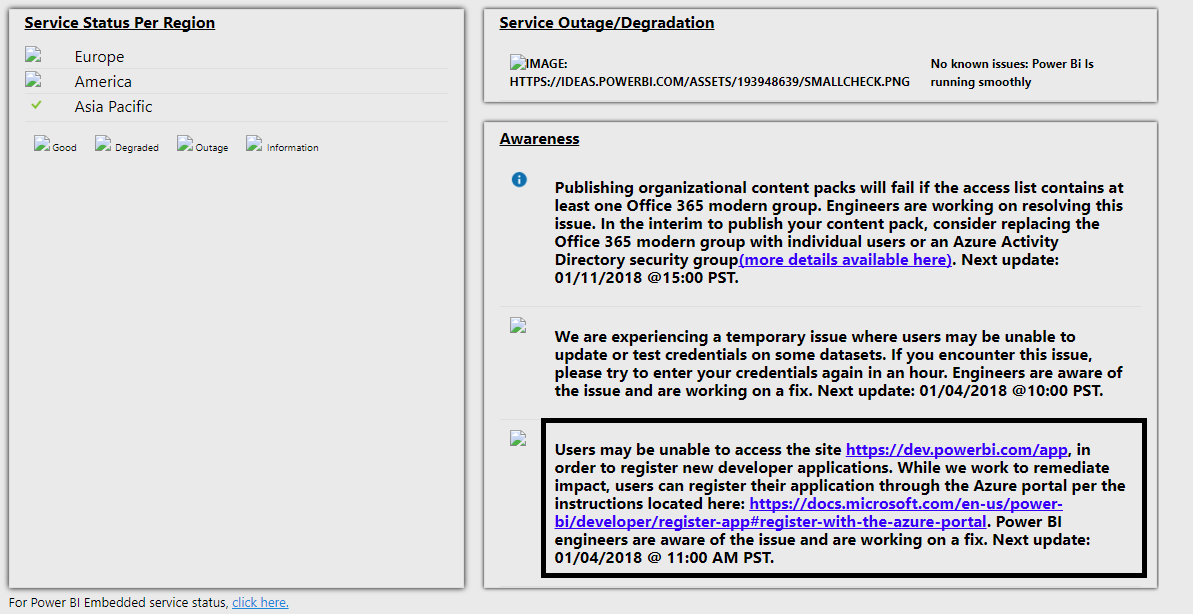Click the Information legend icon
The width and height of the screenshot is (1193, 614).
(x=254, y=143)
